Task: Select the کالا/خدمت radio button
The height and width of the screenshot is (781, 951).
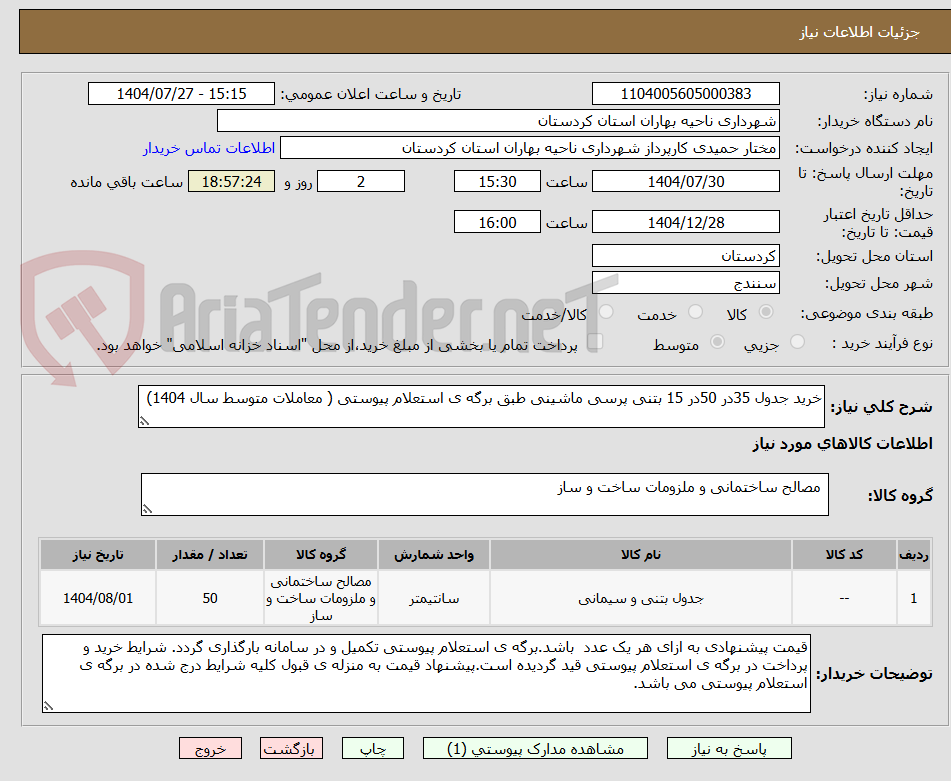Action: coord(605,311)
